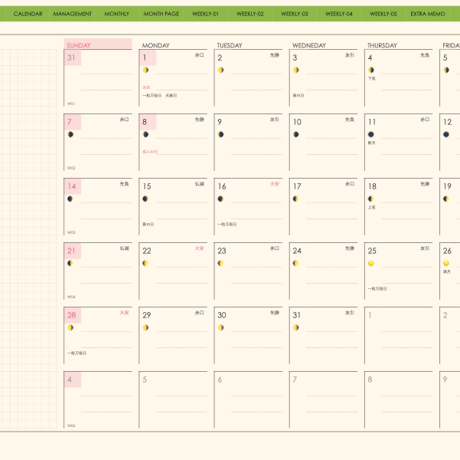Select the WEEKLY-04 tab
The image size is (460, 460).
[x=339, y=14]
